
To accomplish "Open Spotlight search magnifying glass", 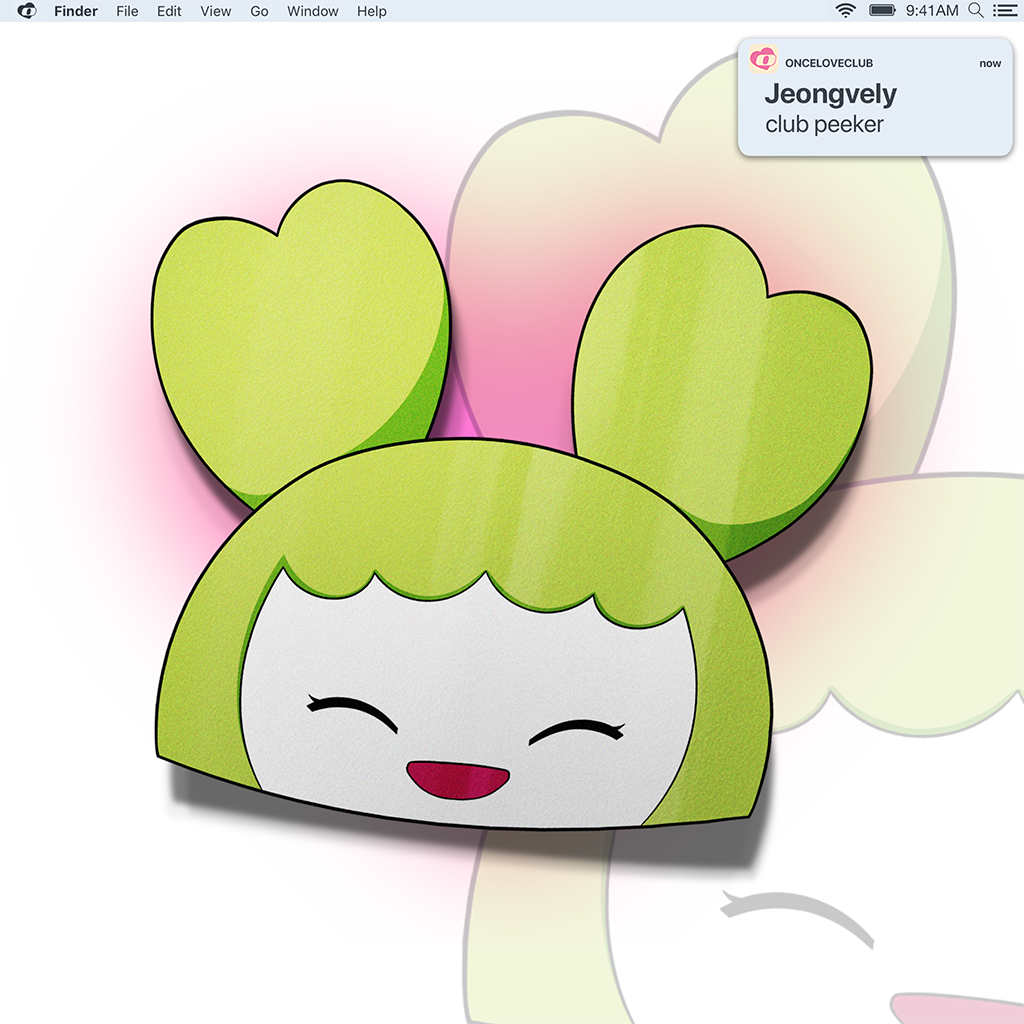I will [976, 11].
